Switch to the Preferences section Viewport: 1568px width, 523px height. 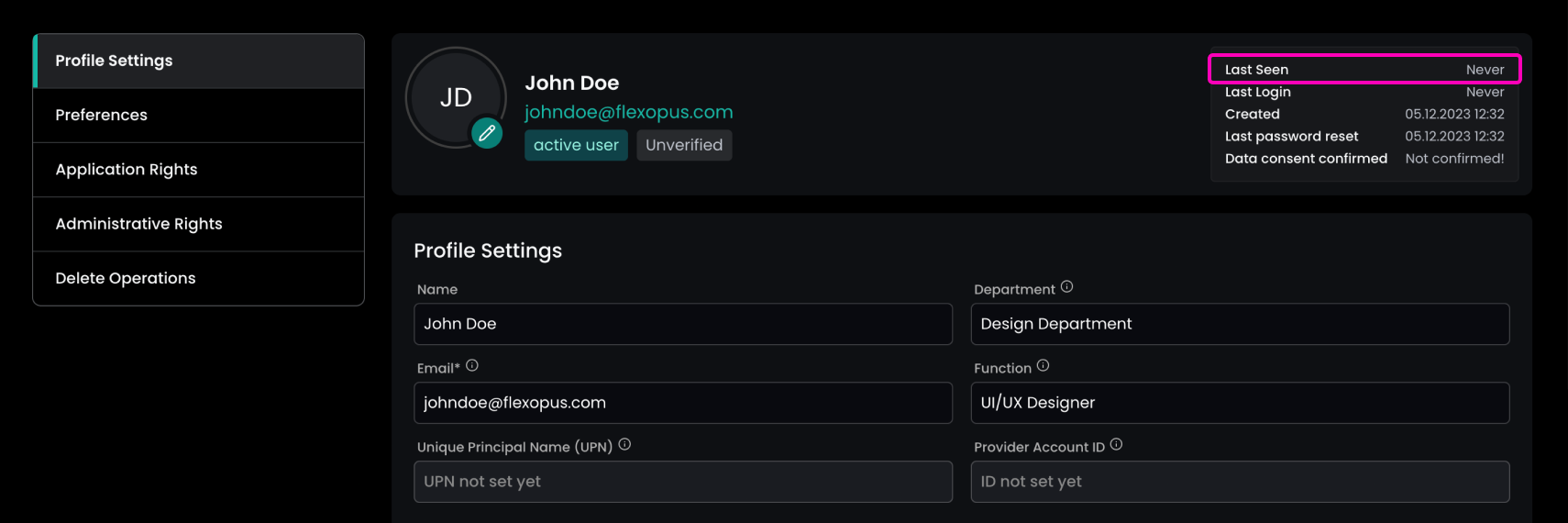tap(199, 115)
